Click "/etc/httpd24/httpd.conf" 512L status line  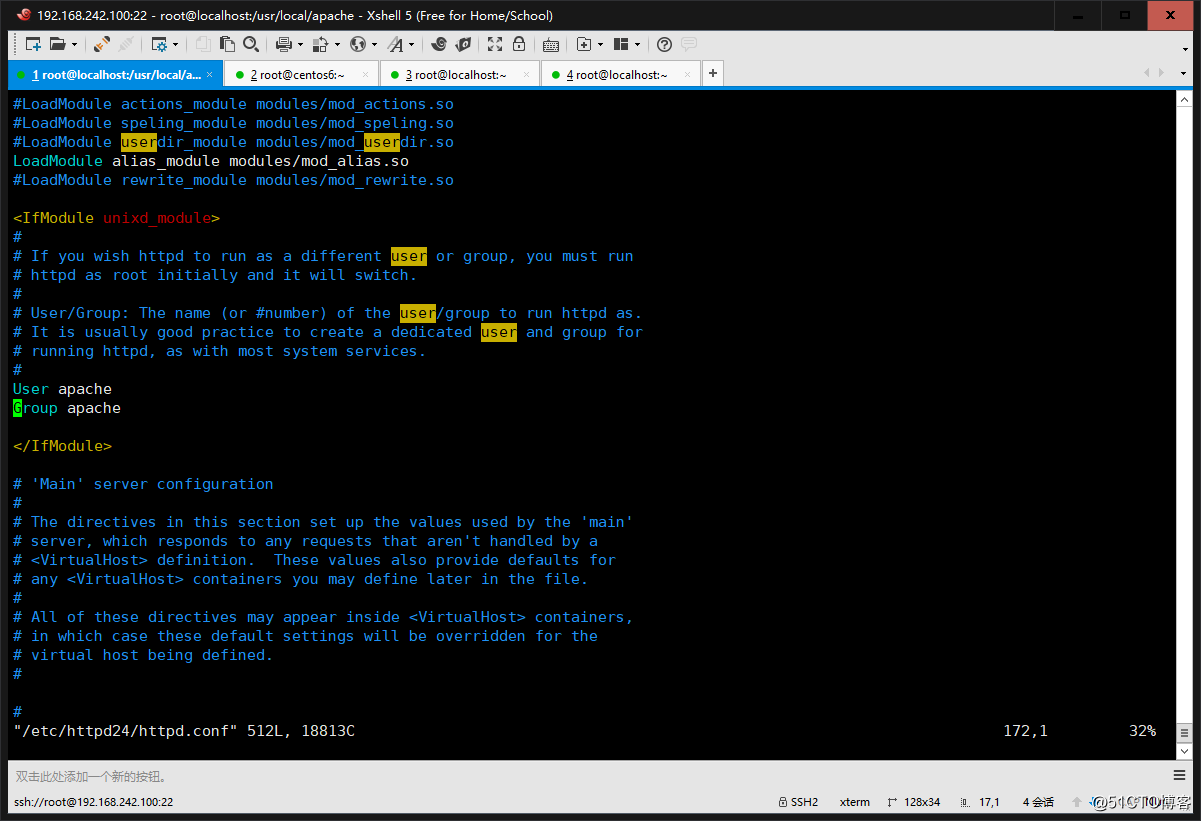point(184,731)
